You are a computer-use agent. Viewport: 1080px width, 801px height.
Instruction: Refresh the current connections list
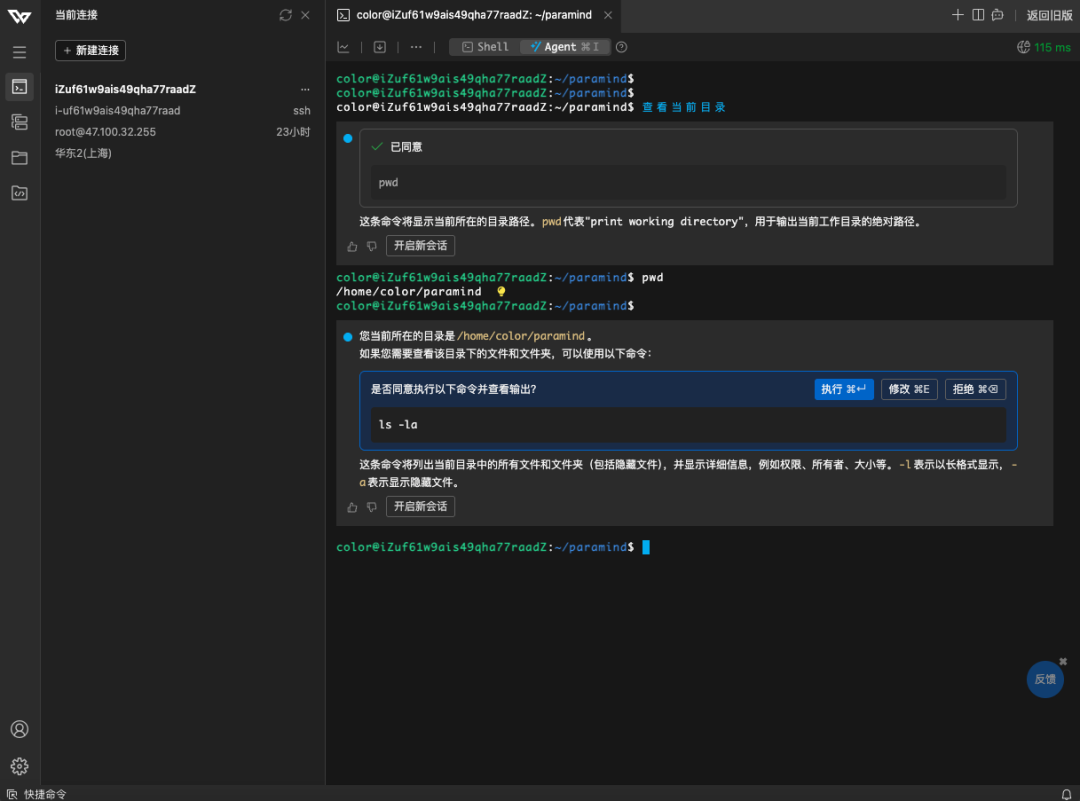pyautogui.click(x=286, y=15)
